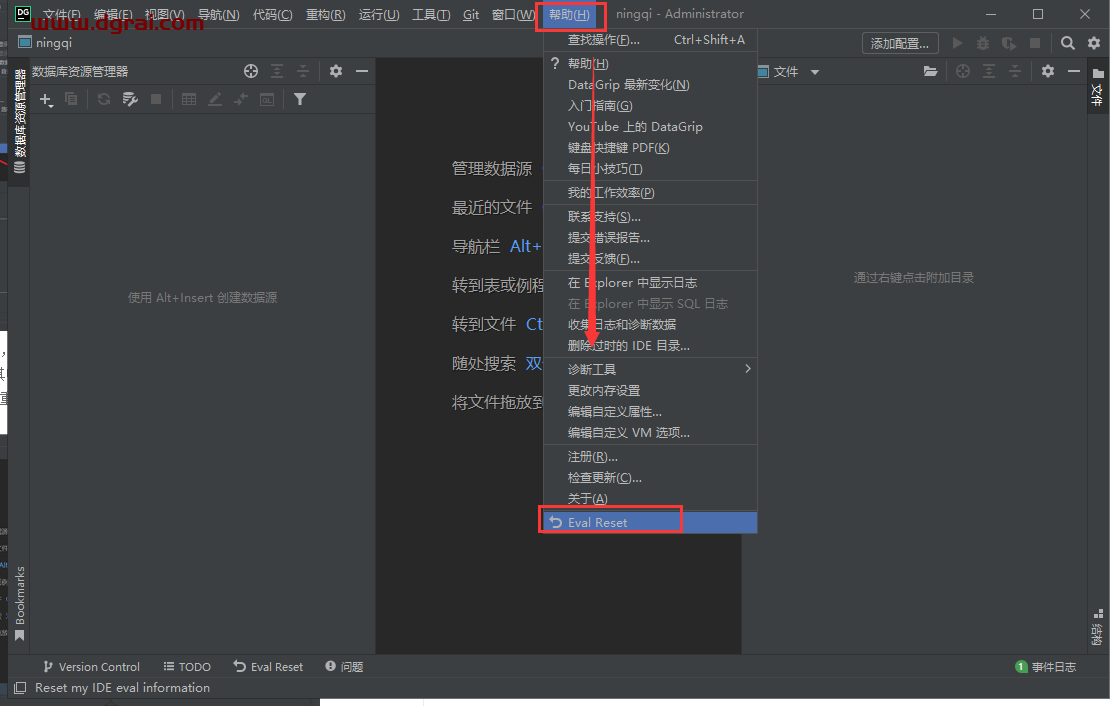This screenshot has height=706, width=1117.
Task: Click the ningqi project breadcrumb
Action: click(46, 43)
